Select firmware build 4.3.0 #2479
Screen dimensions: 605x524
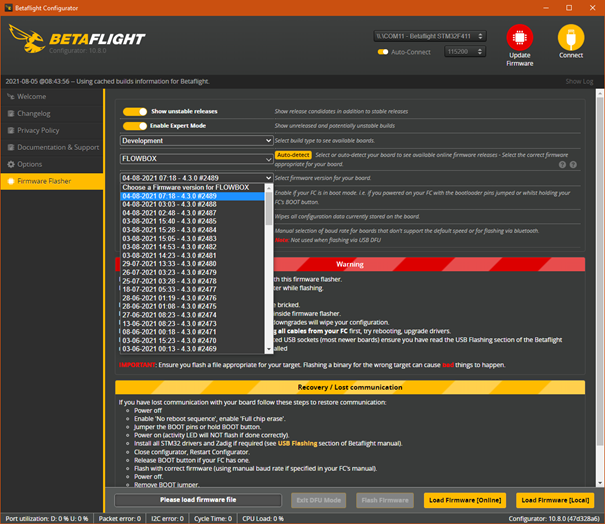193,272
